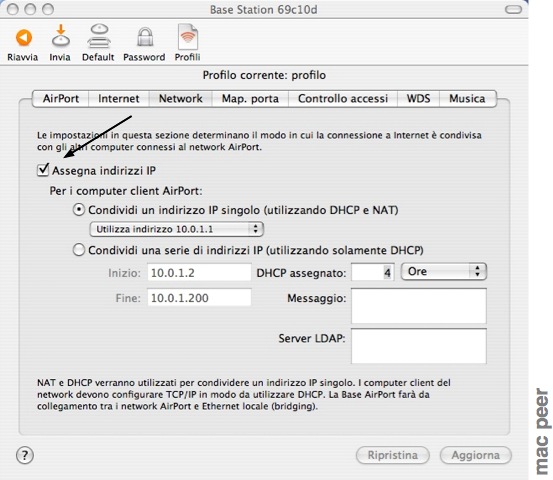Click the Messaggio text field
553x480 pixels.
coord(419,306)
